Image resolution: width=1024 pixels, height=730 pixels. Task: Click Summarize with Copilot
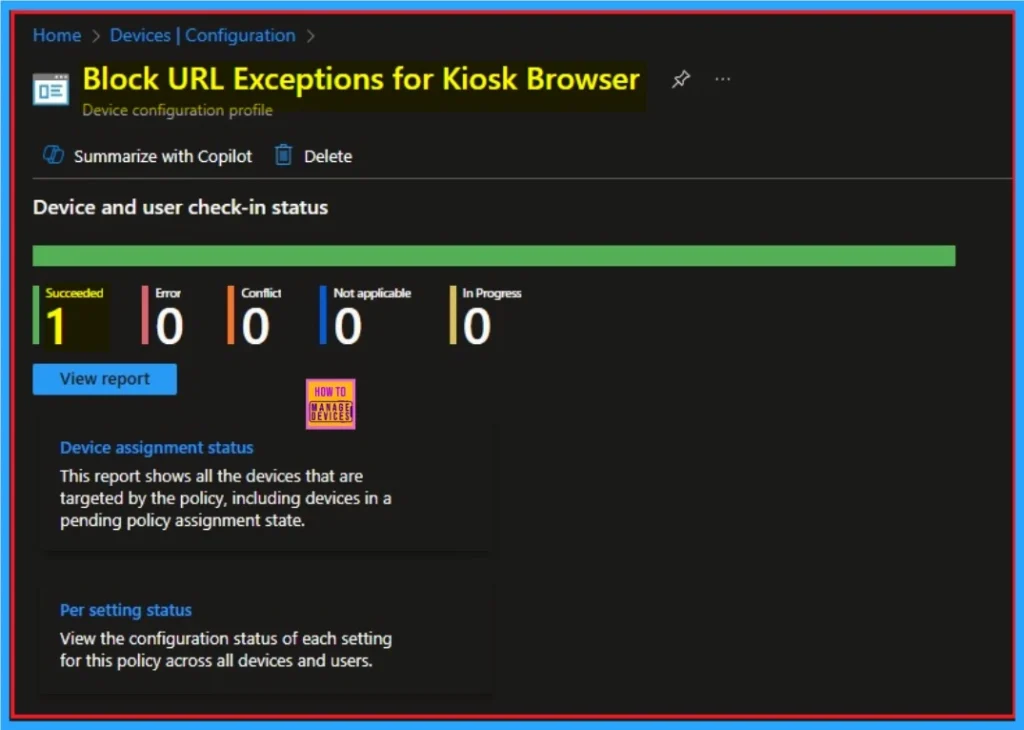[x=163, y=156]
